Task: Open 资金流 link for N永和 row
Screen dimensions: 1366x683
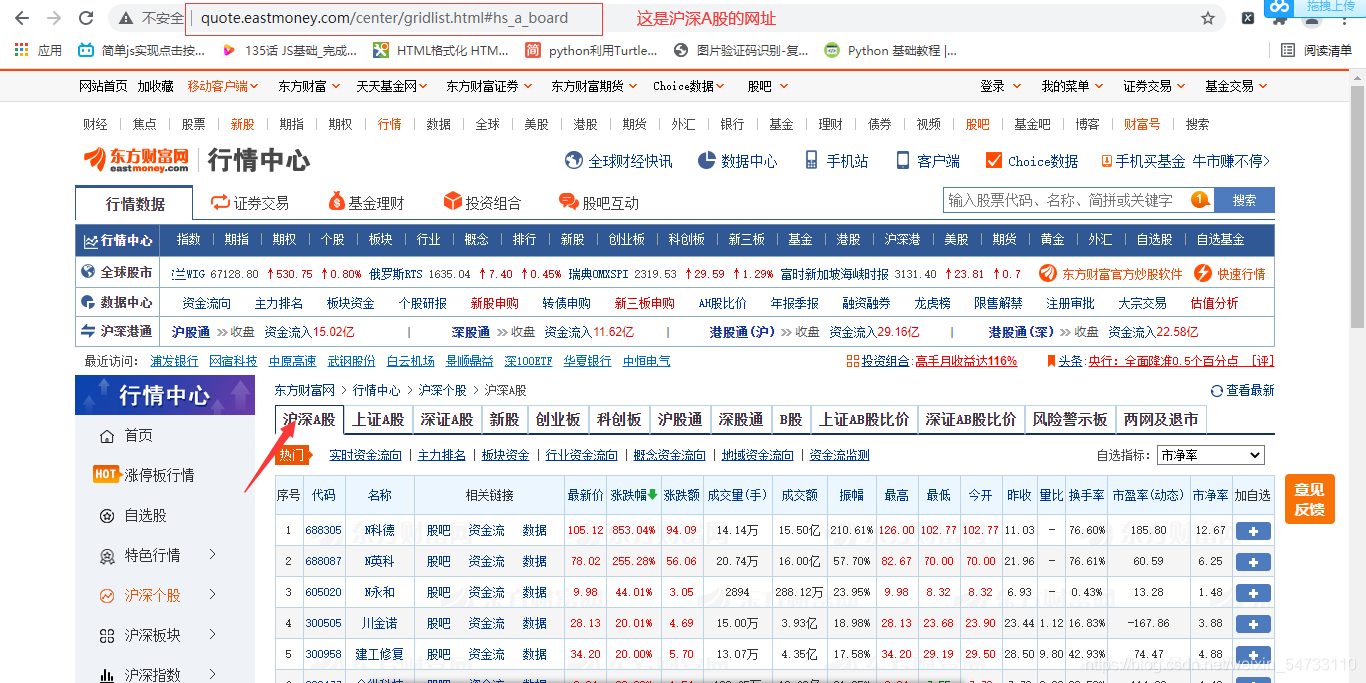Action: coord(486,593)
